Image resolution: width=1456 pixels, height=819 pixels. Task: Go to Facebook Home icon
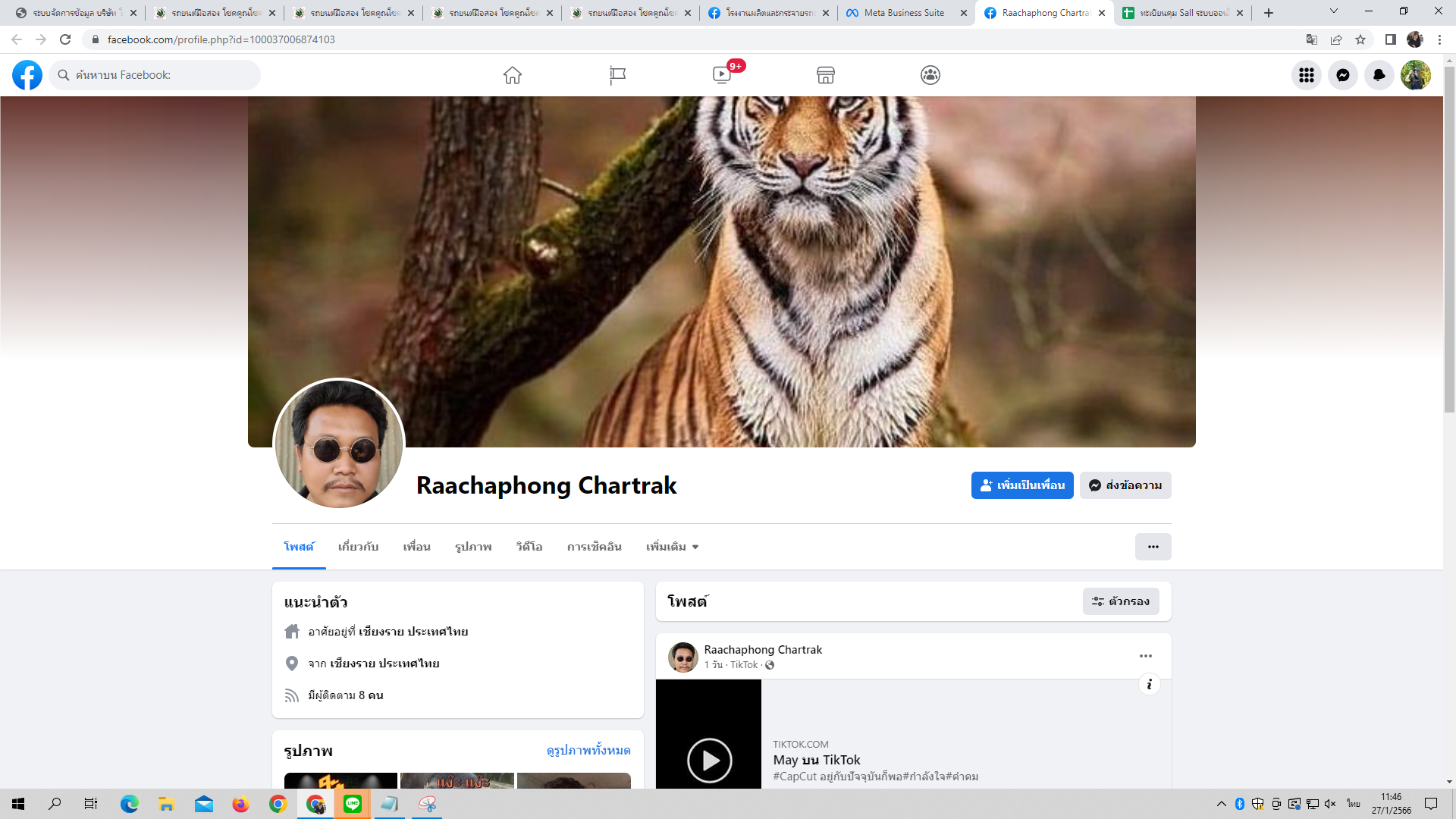click(x=513, y=75)
